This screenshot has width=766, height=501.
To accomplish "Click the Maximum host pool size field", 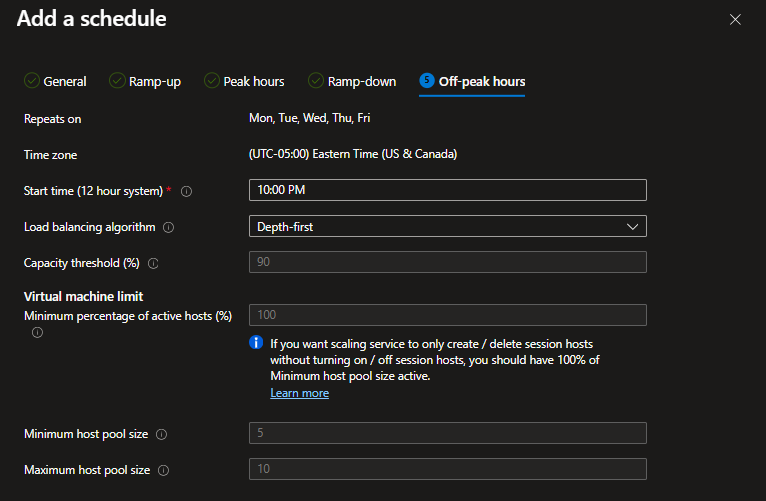I will [x=447, y=469].
